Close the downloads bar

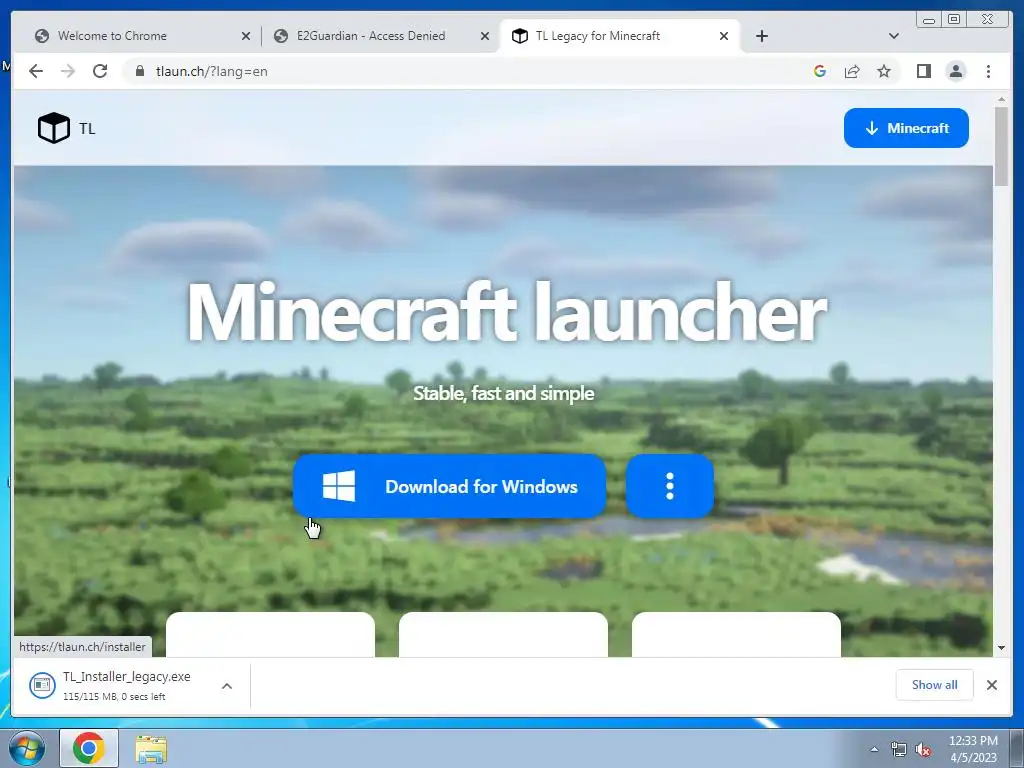tap(991, 684)
